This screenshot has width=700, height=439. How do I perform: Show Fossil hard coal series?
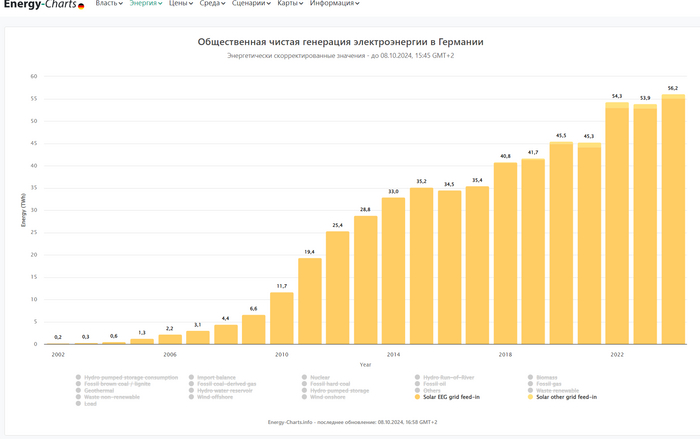[x=326, y=384]
